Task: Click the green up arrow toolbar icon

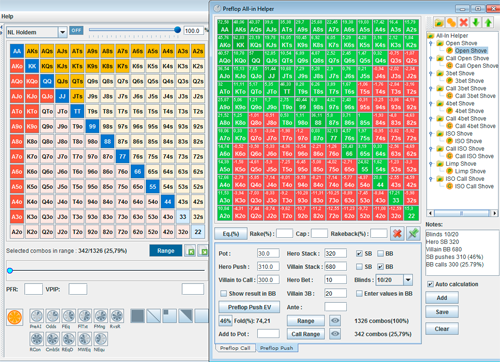Action: pyautogui.click(x=488, y=22)
